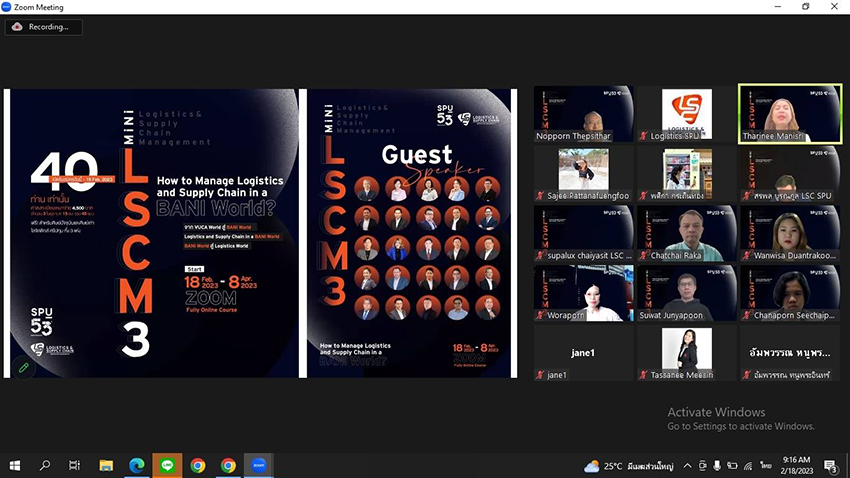Click Zoom Meeting window title icon
Image resolution: width=850 pixels, height=478 pixels.
tap(7, 7)
